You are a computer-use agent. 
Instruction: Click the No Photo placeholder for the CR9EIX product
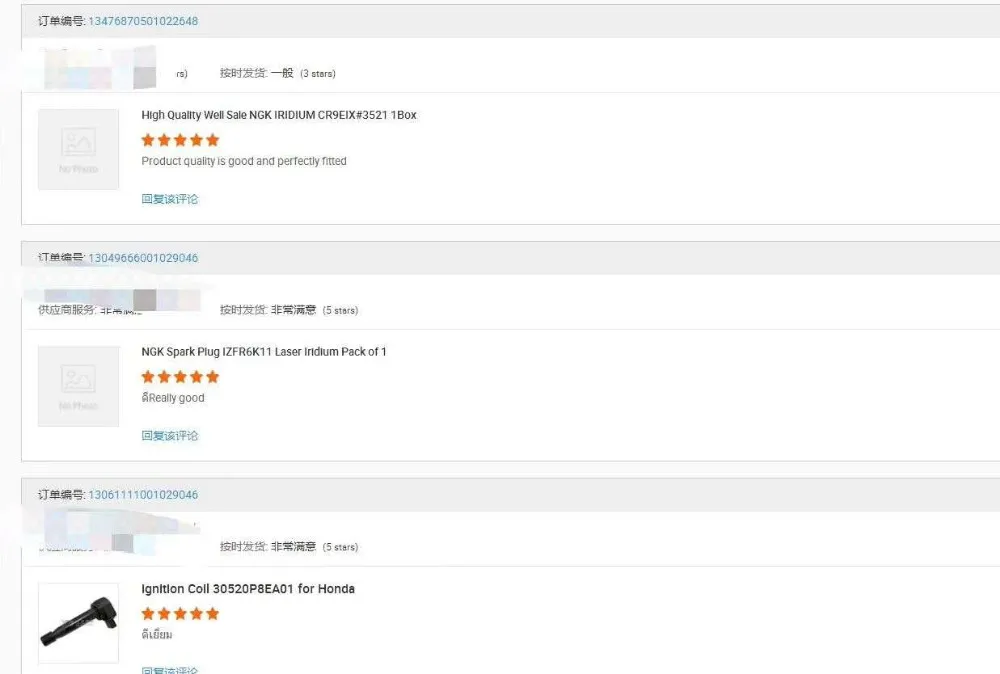[78, 149]
